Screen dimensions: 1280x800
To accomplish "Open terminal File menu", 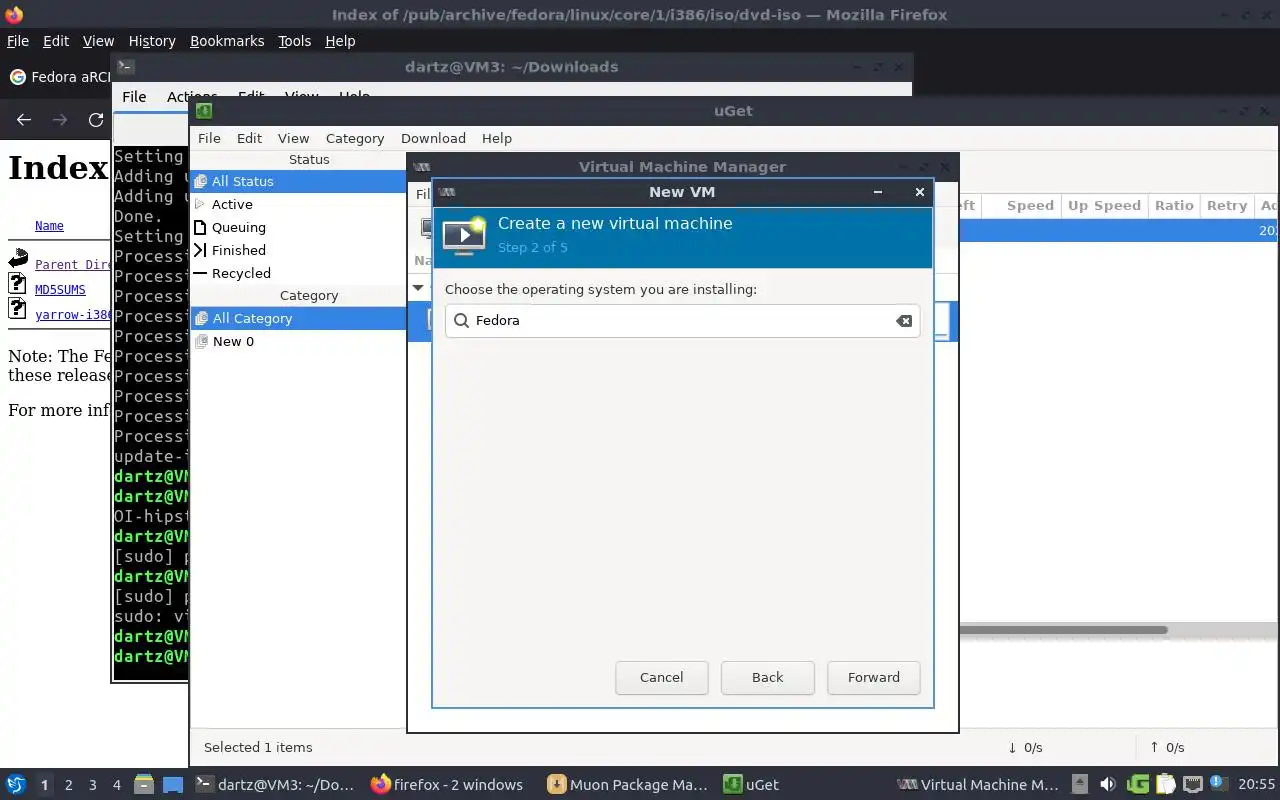I will [134, 97].
